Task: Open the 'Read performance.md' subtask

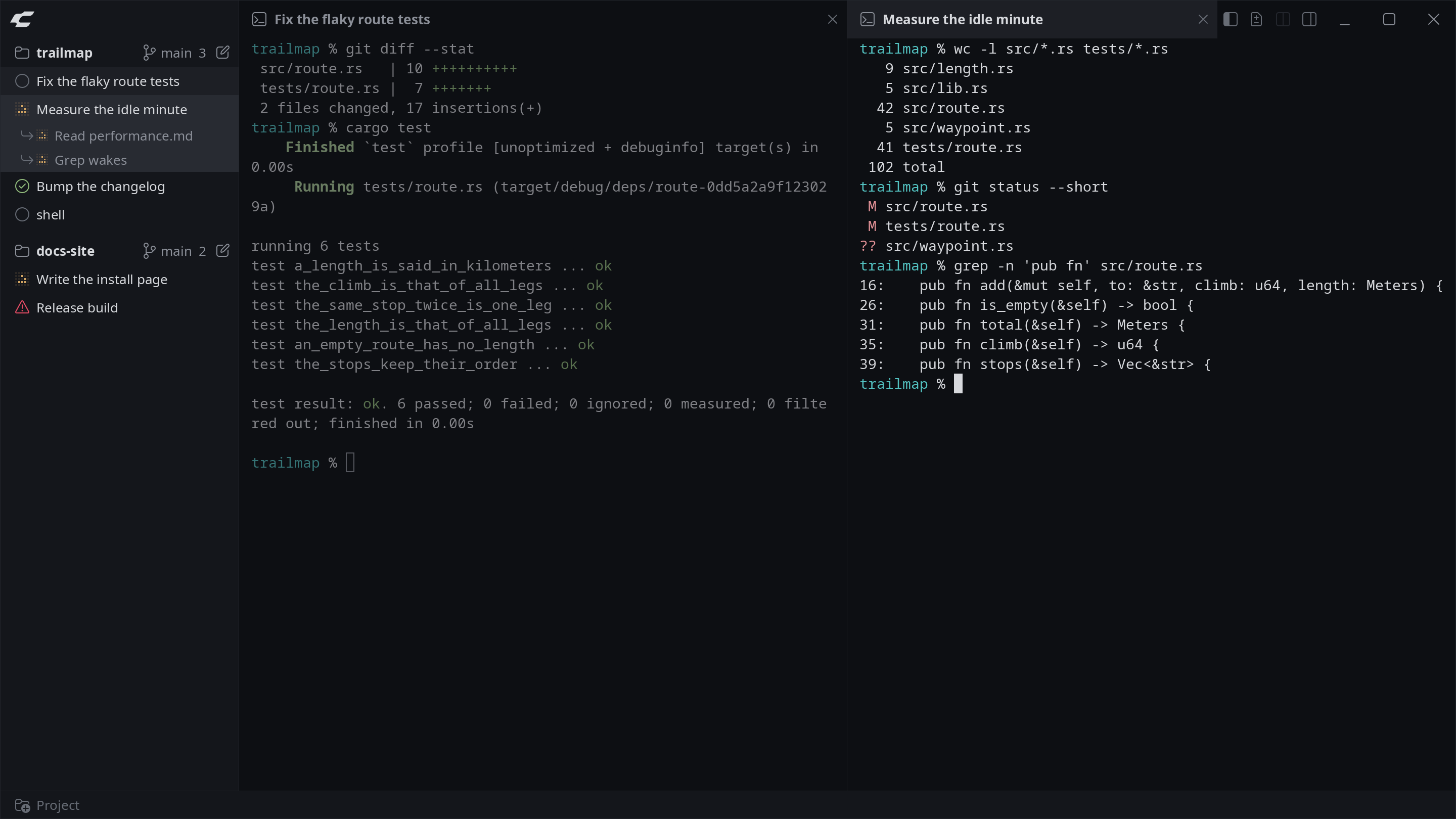Action: [x=119, y=135]
